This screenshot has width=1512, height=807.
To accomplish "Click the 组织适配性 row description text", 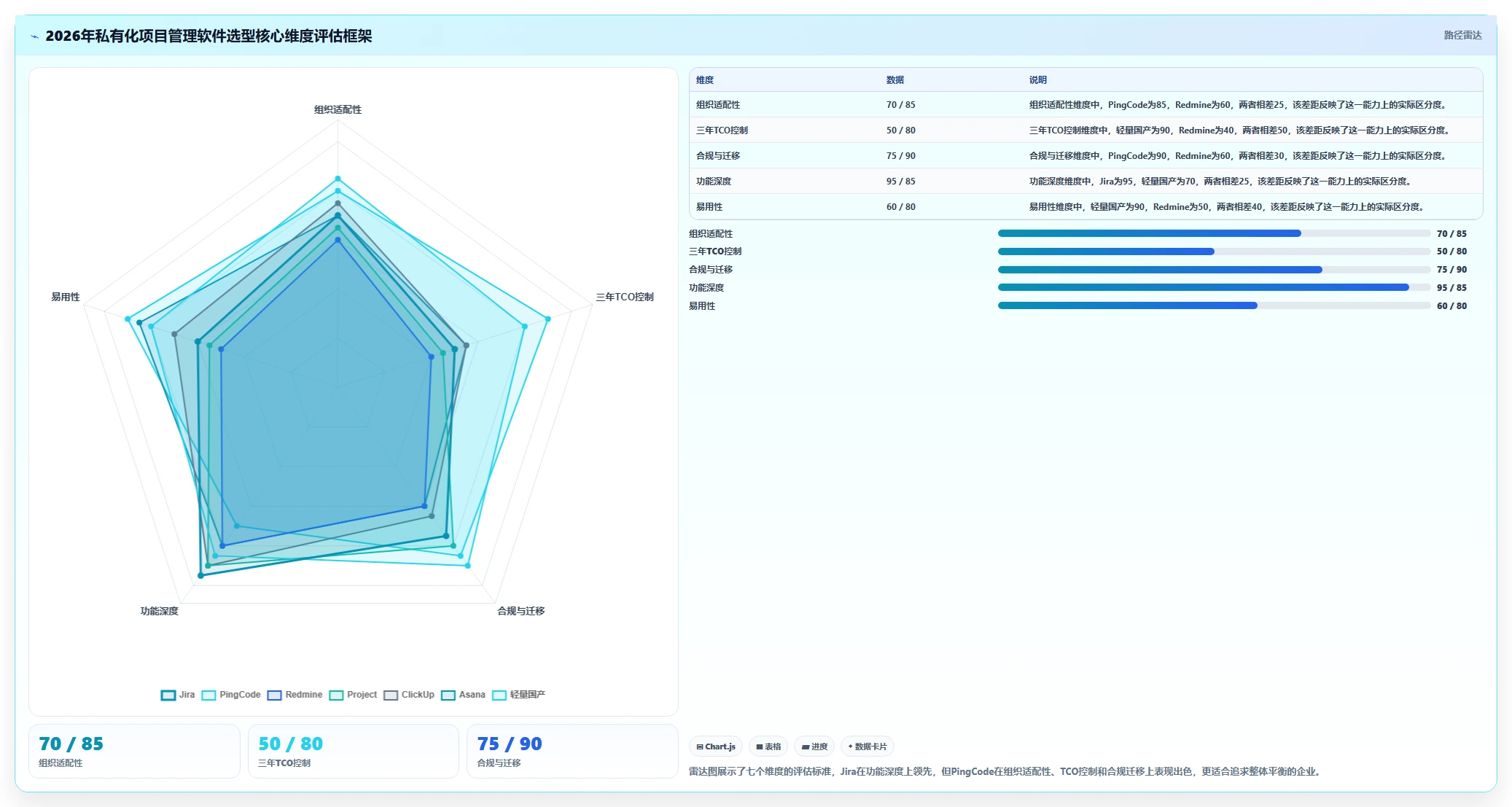I will pyautogui.click(x=1239, y=105).
